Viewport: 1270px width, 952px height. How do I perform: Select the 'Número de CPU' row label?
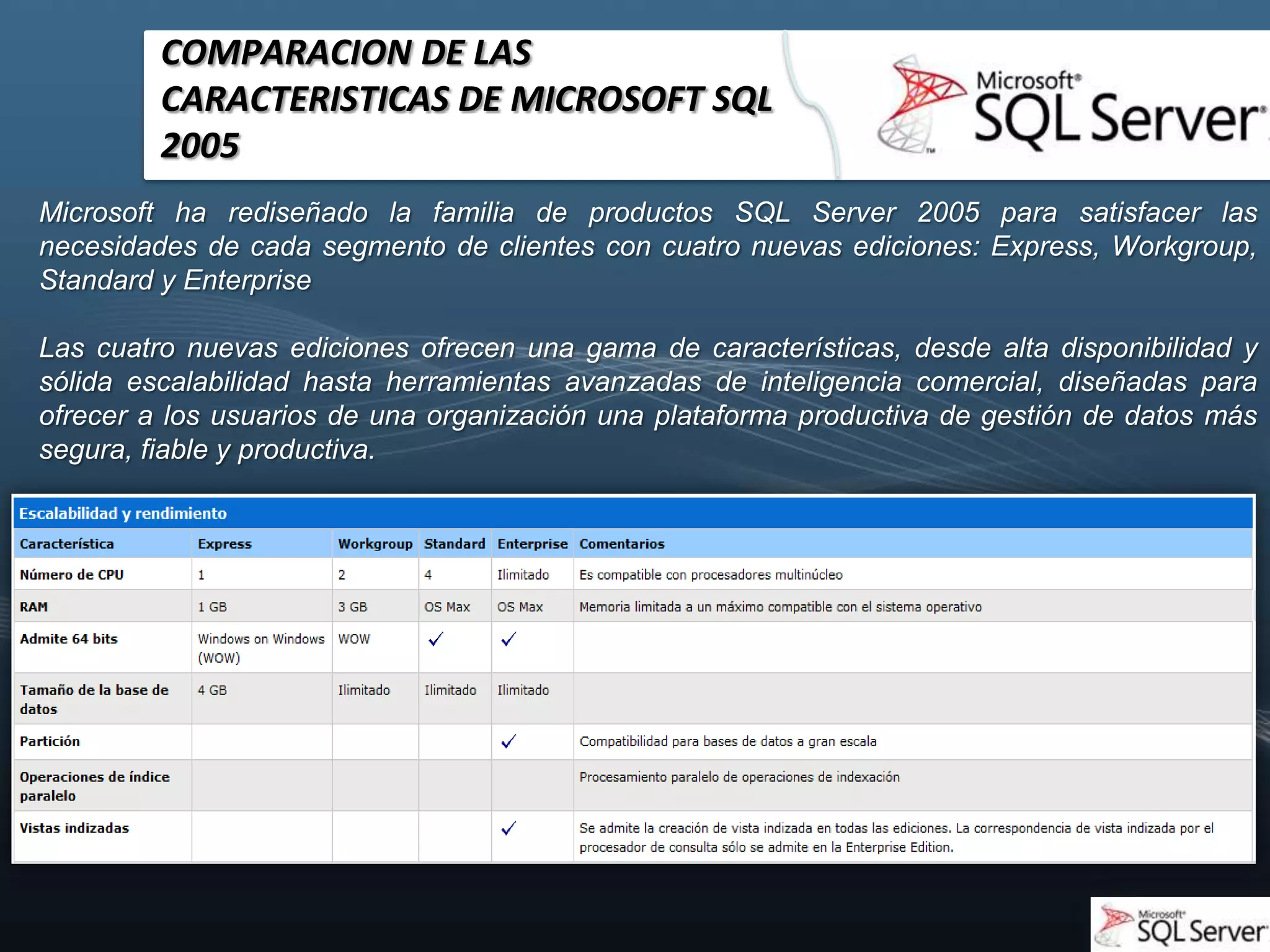coord(71,575)
